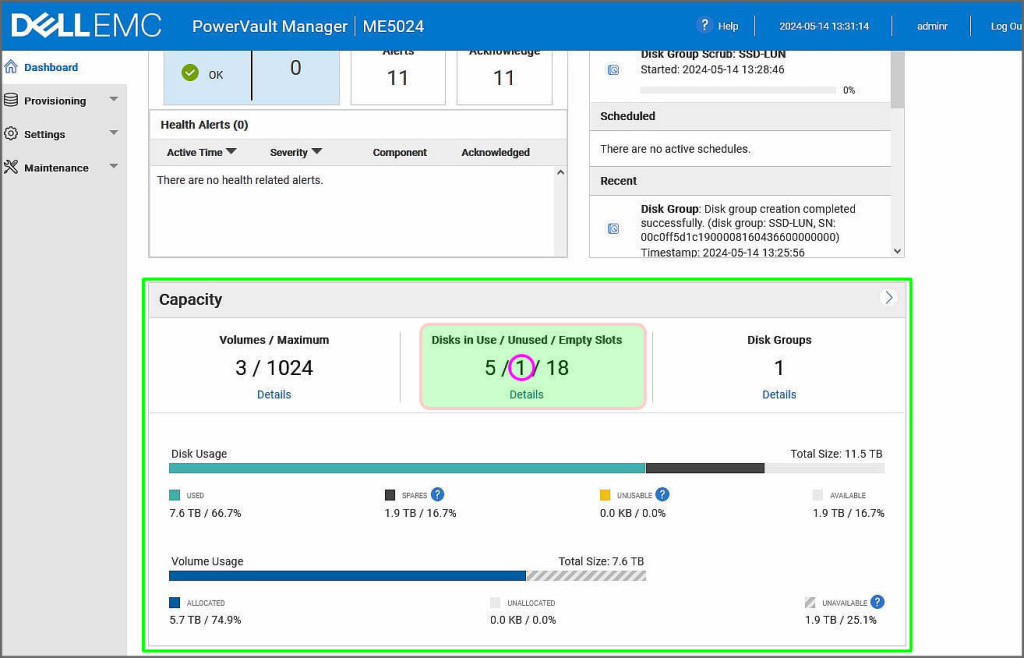Image resolution: width=1024 pixels, height=658 pixels.
Task: Click the adminr user menu
Action: (932, 26)
